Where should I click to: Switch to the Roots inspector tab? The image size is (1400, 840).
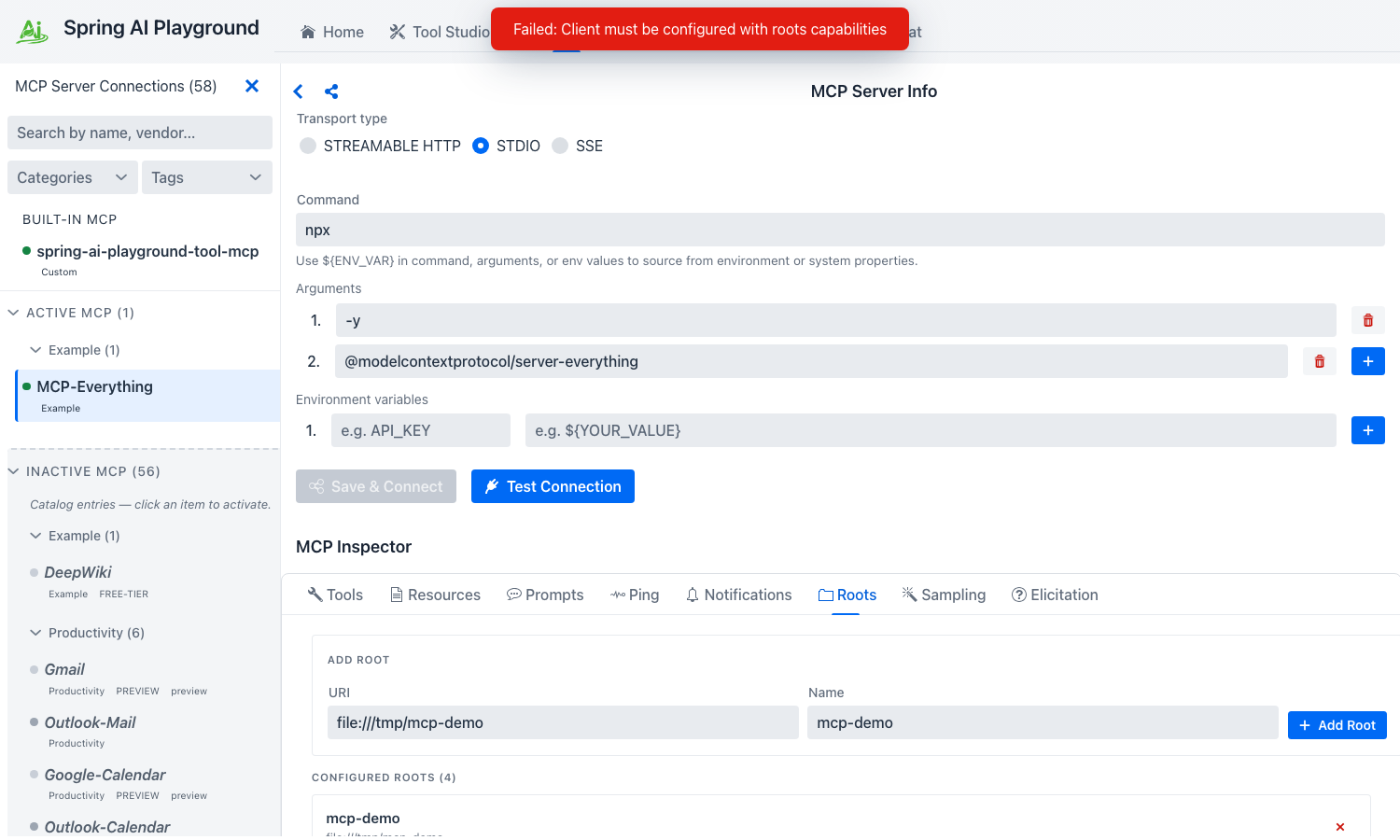point(847,595)
